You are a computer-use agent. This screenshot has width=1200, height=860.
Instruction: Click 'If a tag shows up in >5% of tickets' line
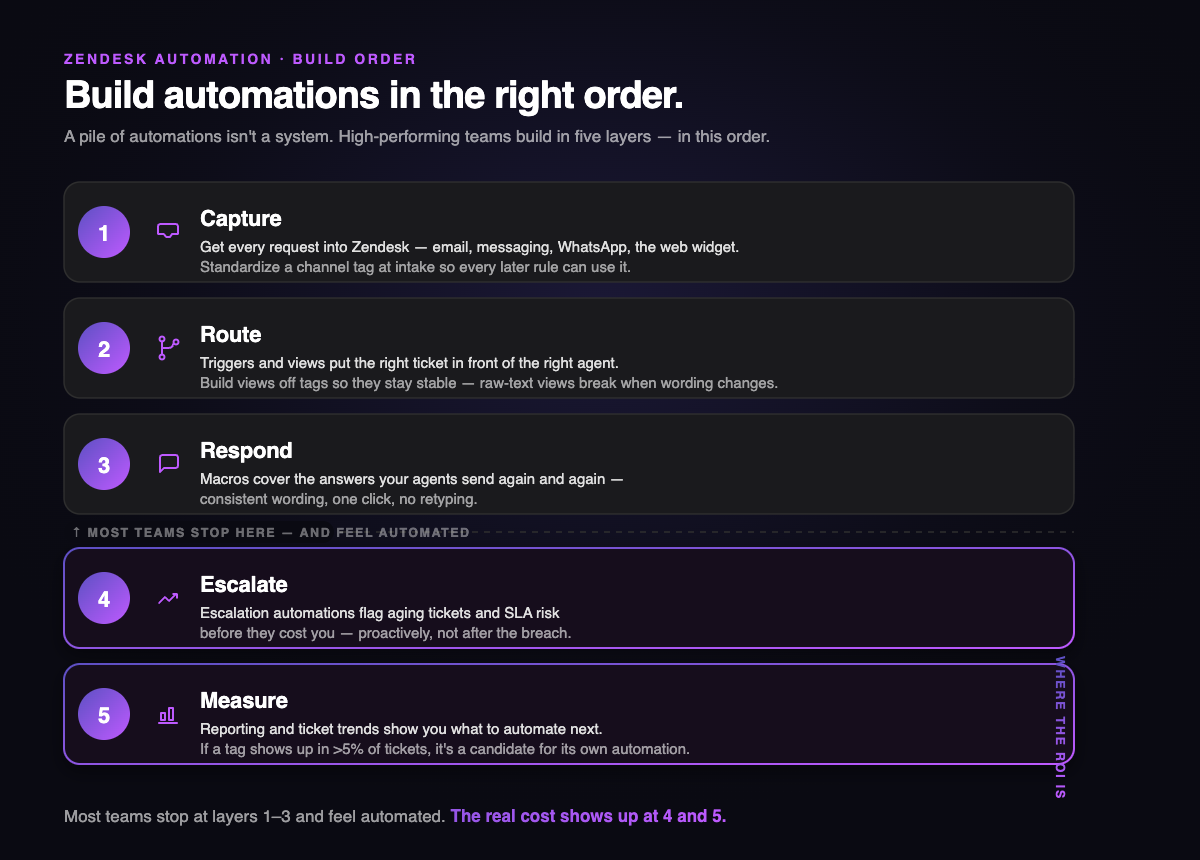coord(445,749)
